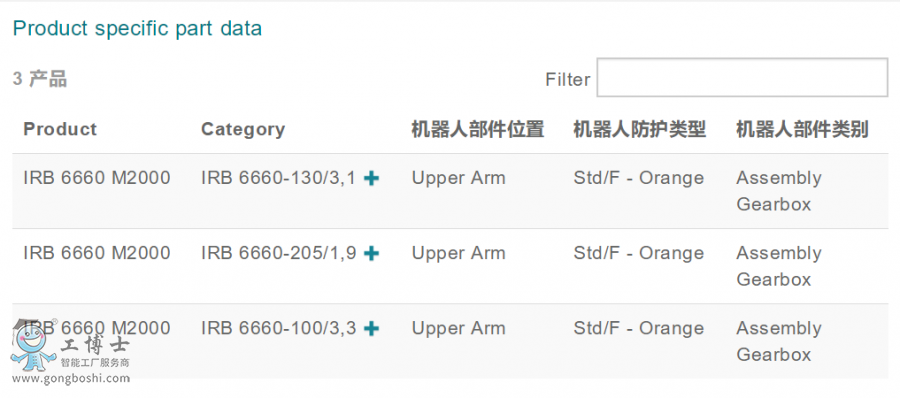Screen dimensions: 900x398
Task: Open the www.gongboshi.com watermark link
Action: 71,378
